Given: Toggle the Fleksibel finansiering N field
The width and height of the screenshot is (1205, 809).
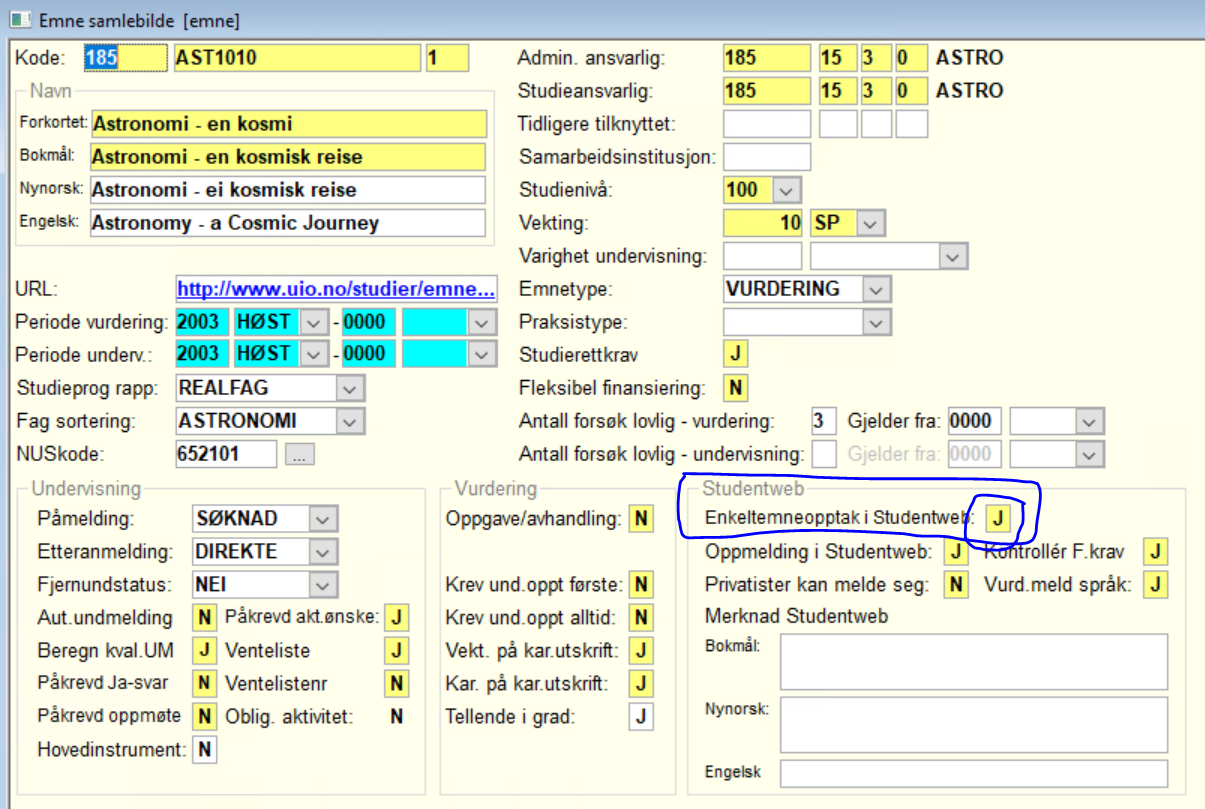Looking at the screenshot, I should [735, 388].
